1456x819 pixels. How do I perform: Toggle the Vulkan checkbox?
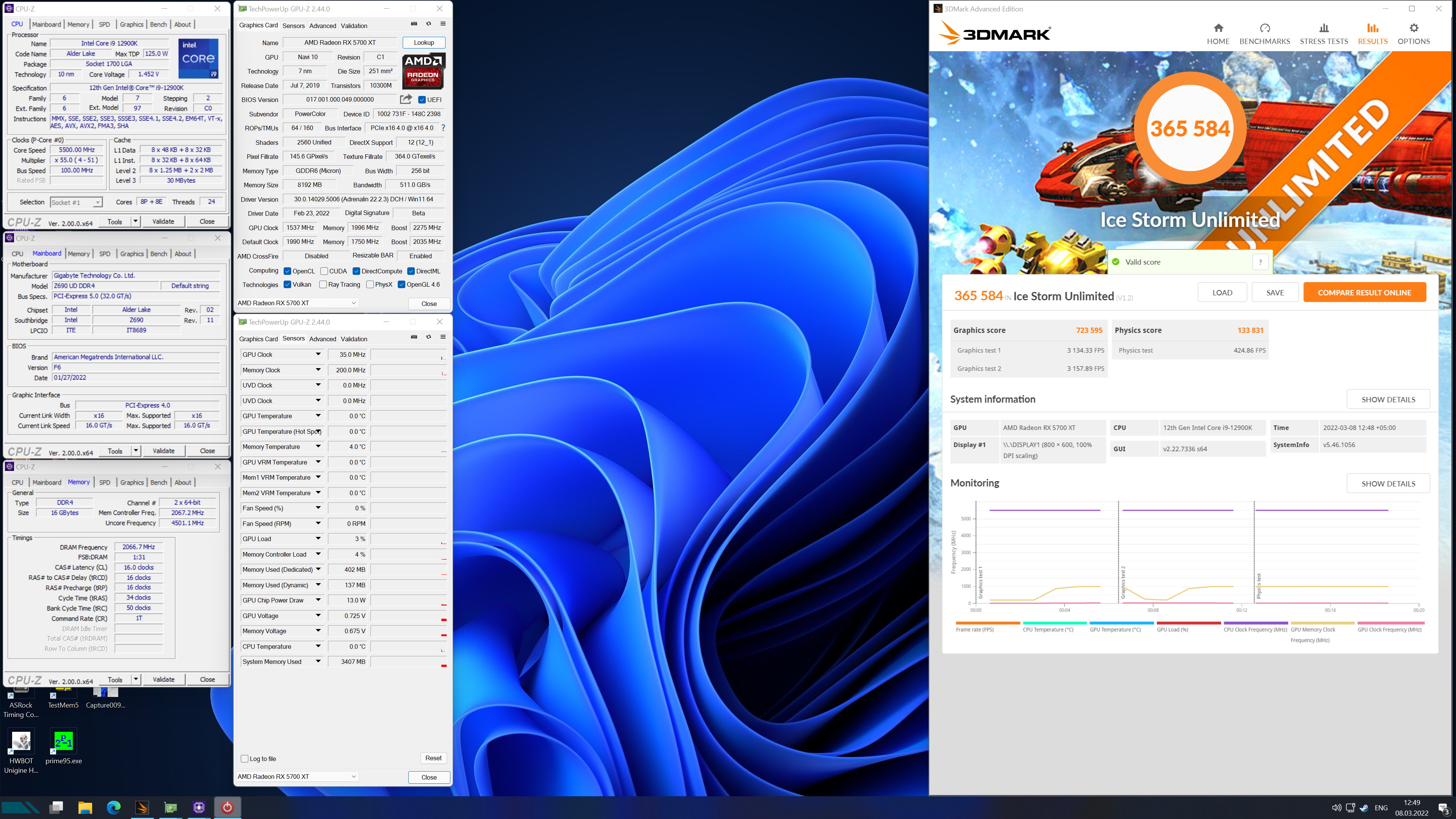coord(287,285)
